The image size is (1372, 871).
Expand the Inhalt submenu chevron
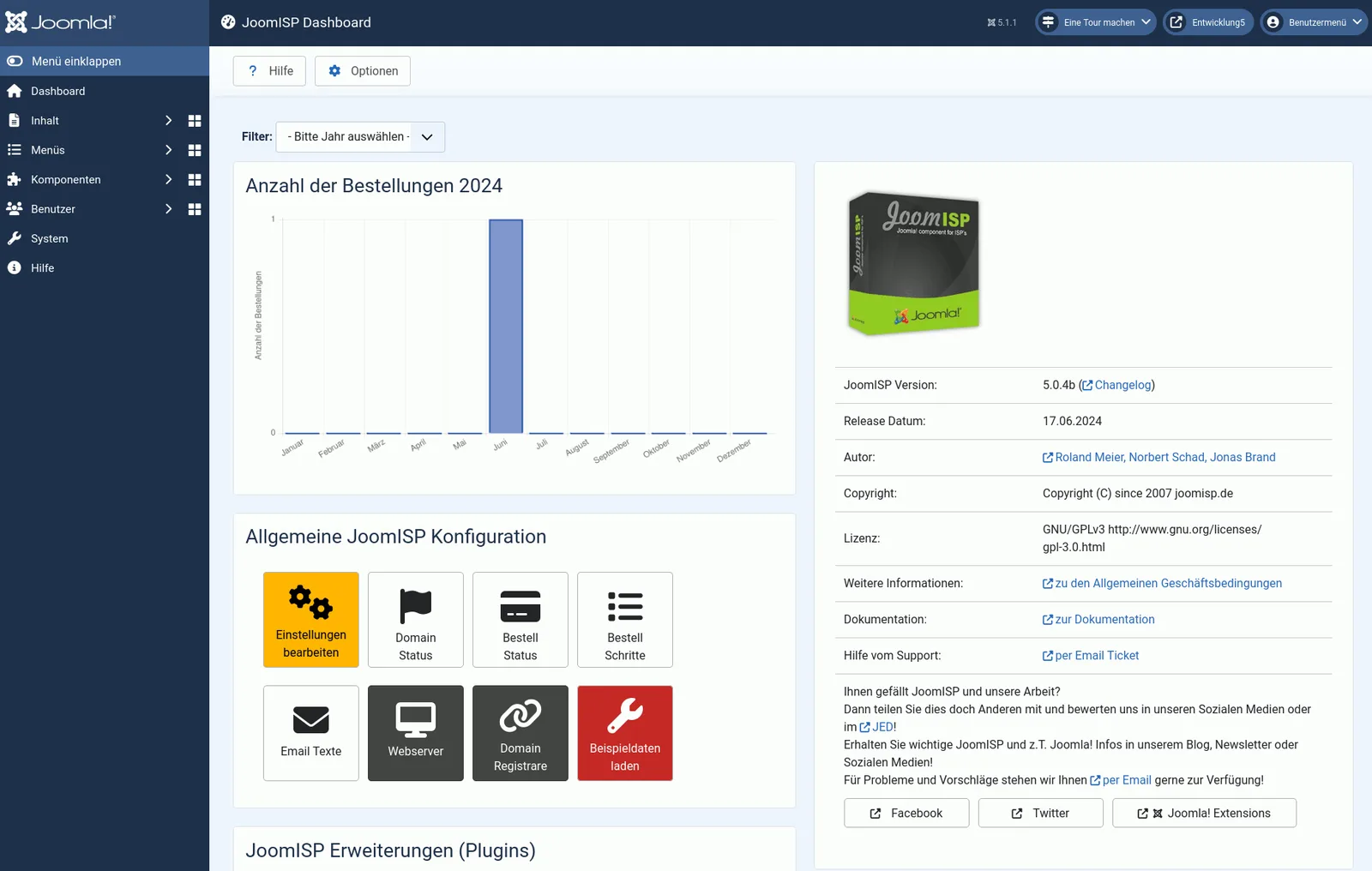pyautogui.click(x=168, y=121)
